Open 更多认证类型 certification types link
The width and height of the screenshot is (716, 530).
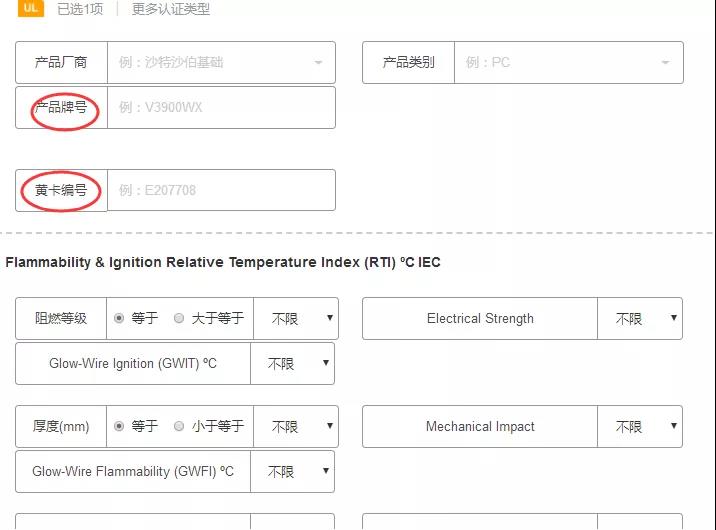(171, 9)
